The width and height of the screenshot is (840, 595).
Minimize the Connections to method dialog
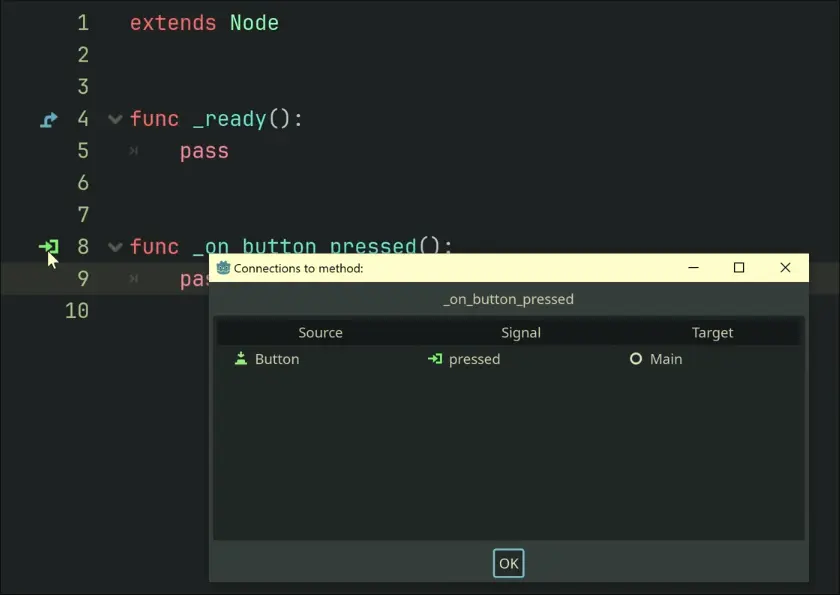(693, 268)
